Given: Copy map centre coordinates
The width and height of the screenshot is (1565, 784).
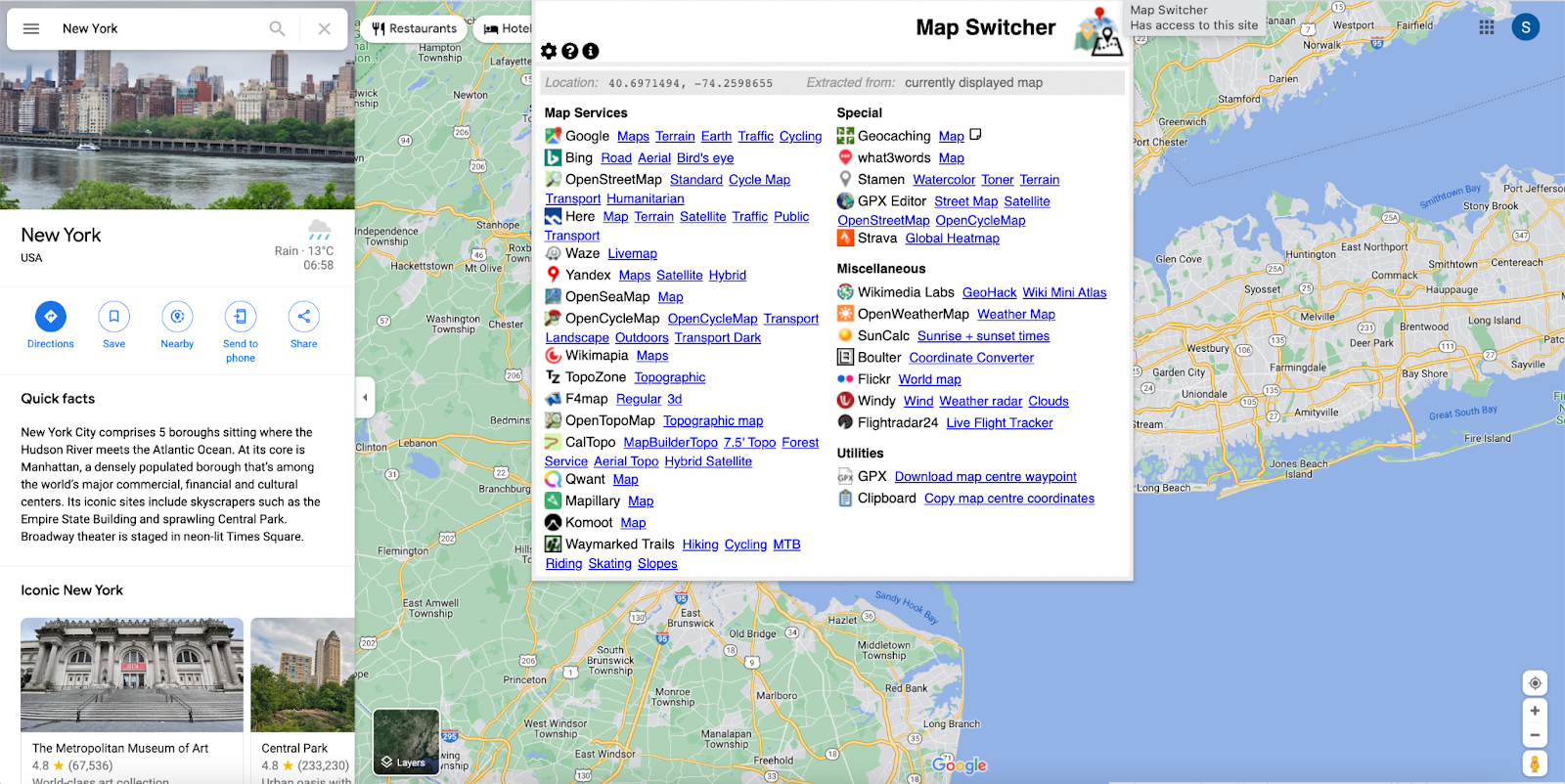Looking at the screenshot, I should pyautogui.click(x=1009, y=499).
